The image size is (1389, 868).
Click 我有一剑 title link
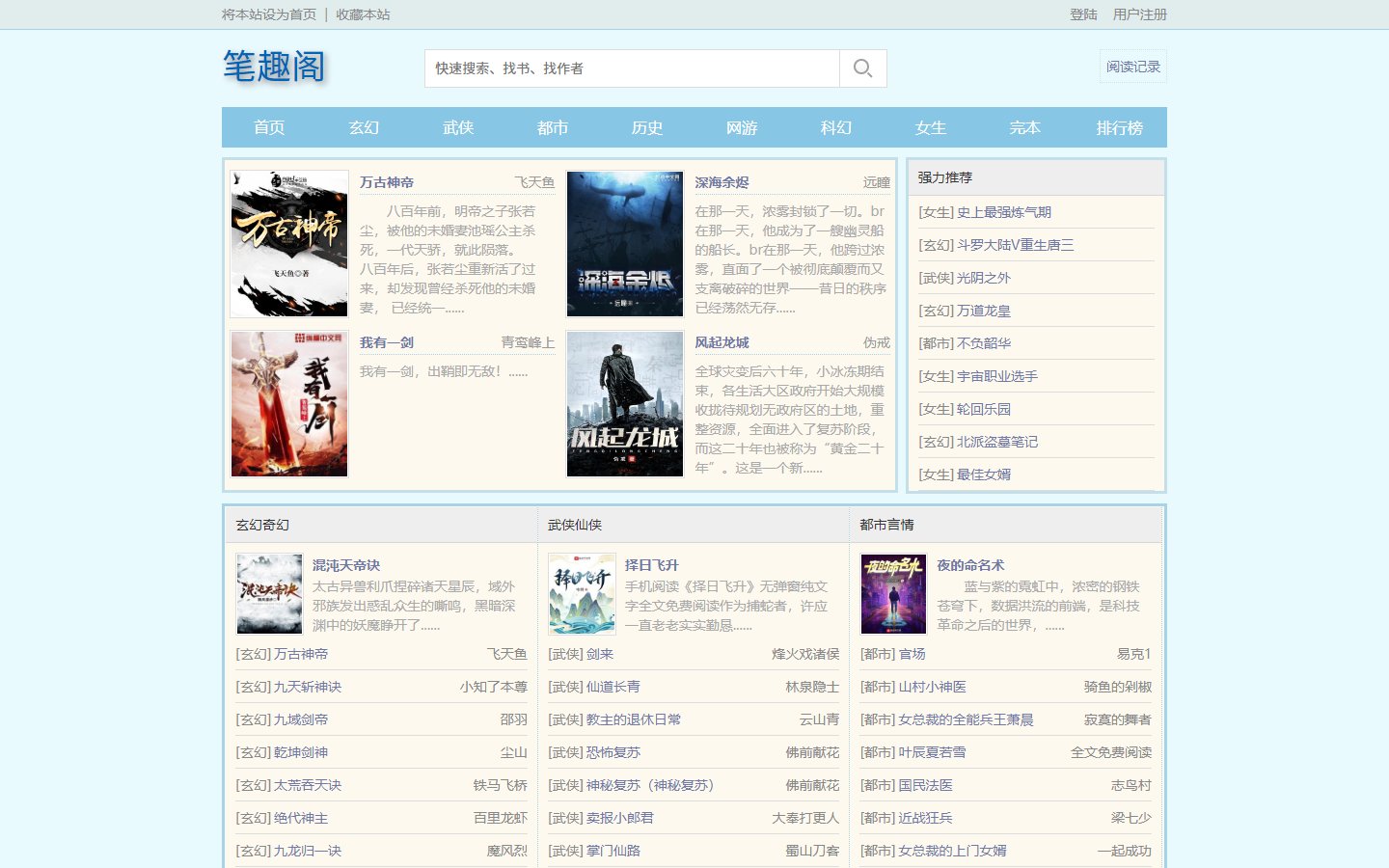(387, 342)
